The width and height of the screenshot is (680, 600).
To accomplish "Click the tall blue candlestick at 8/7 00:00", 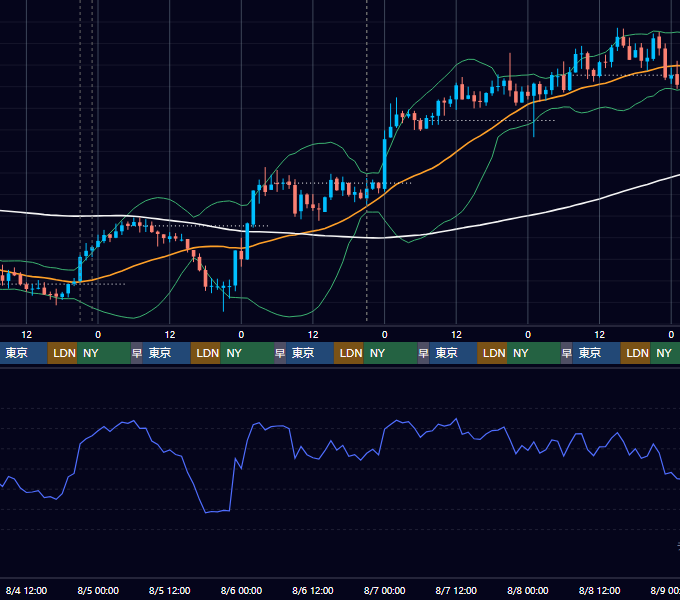I will click(384, 164).
